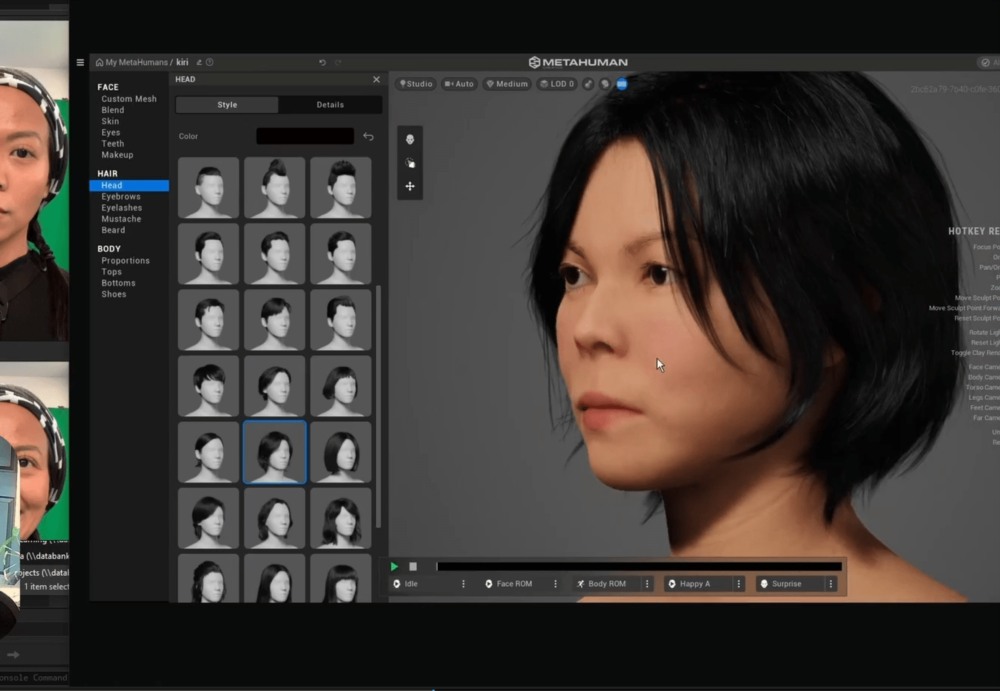
Task: Open the Beard hair category
Action: pos(113,230)
